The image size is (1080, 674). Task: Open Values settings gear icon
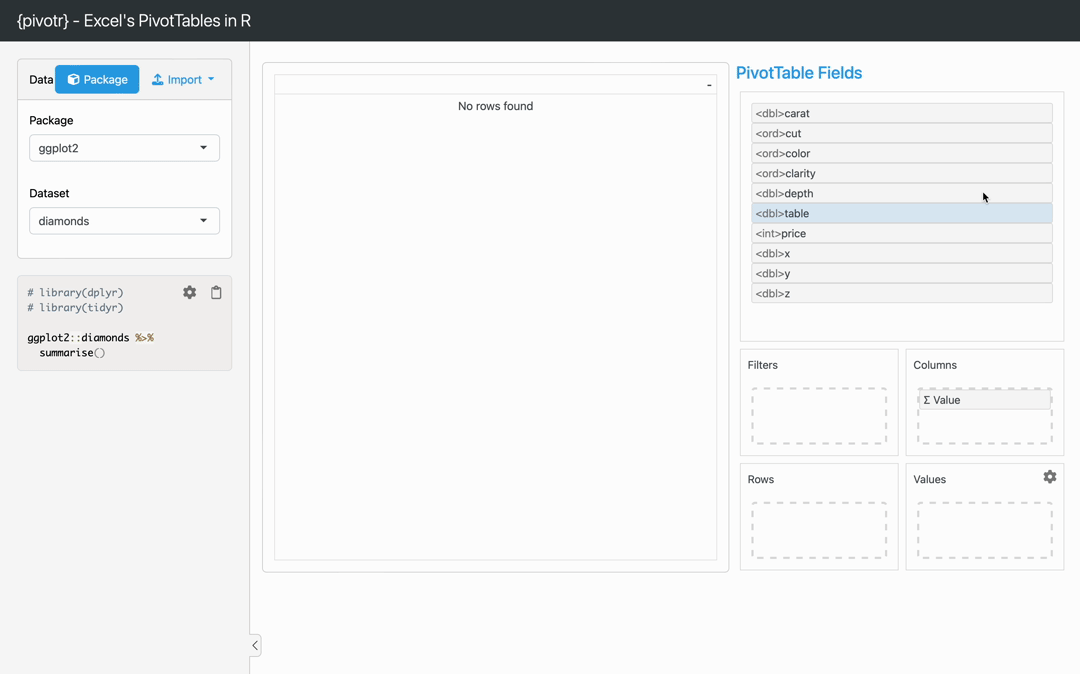coord(1050,476)
